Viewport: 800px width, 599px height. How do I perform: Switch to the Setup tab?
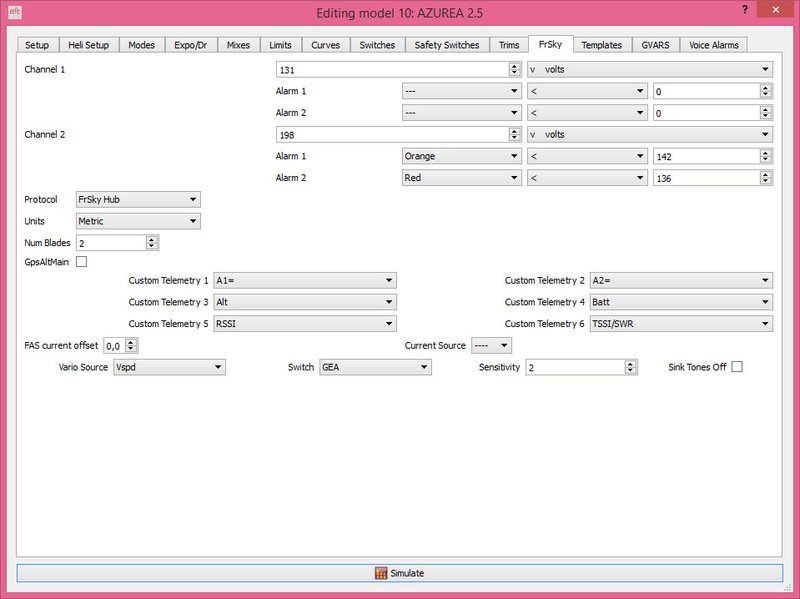tap(37, 45)
